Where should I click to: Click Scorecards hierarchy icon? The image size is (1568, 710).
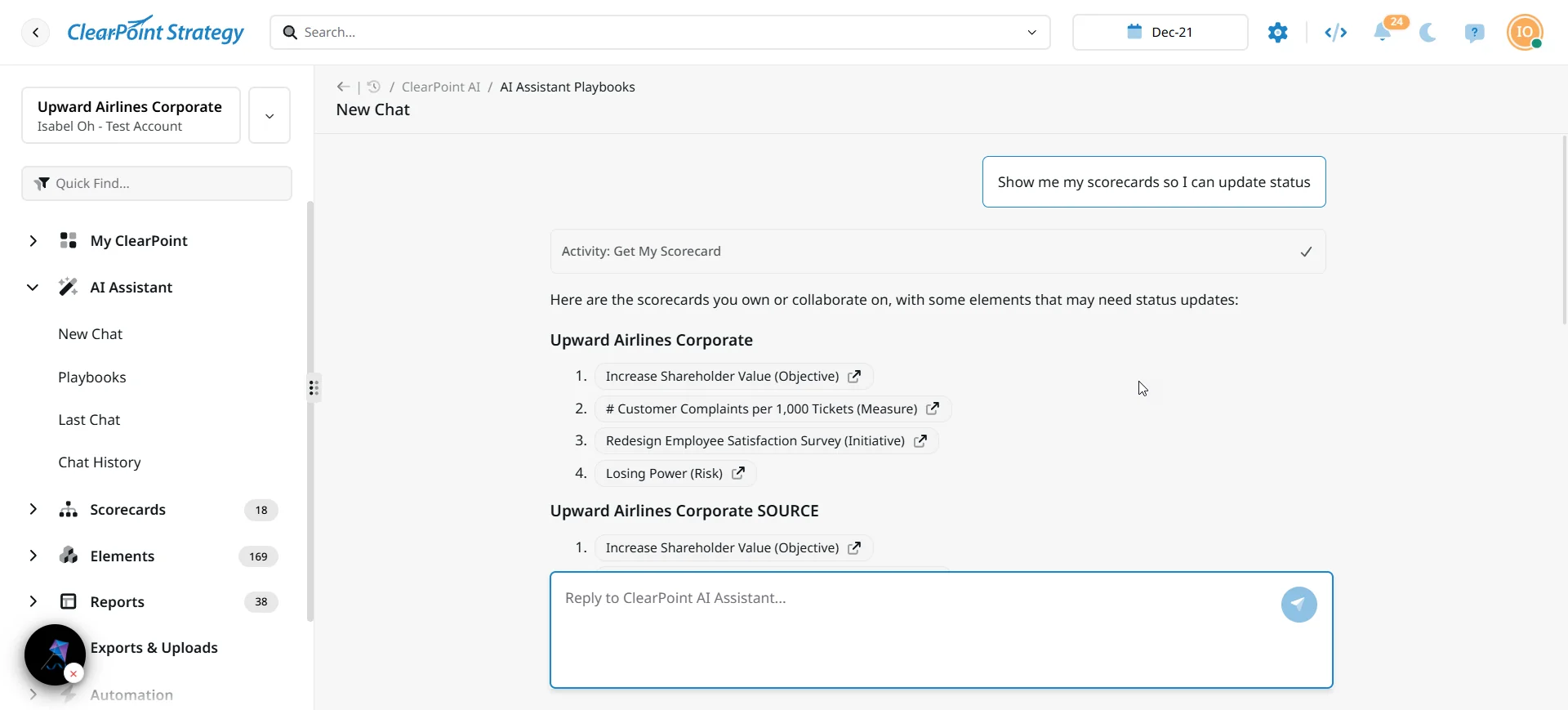(x=69, y=510)
